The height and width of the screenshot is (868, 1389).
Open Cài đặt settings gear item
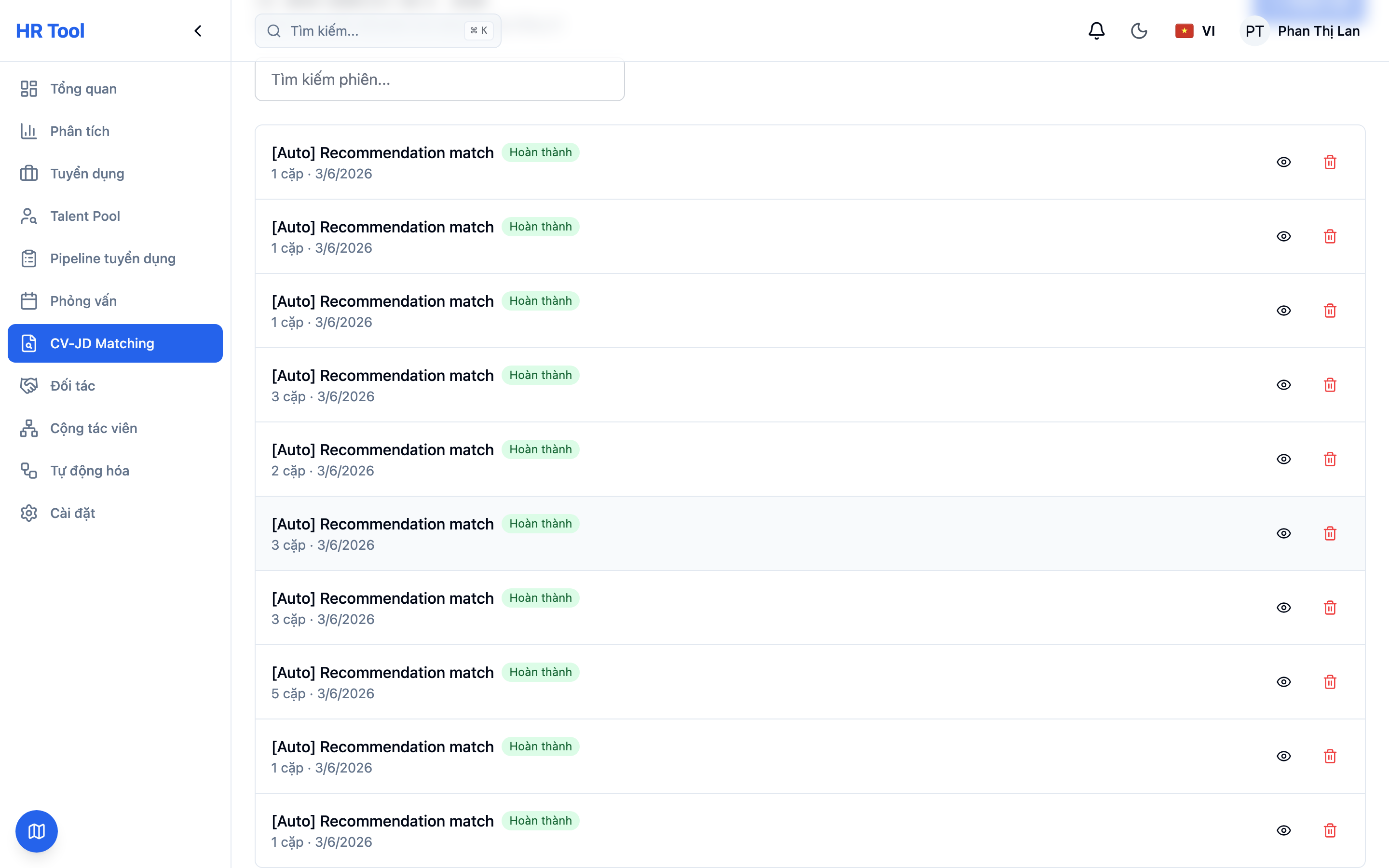coord(115,513)
